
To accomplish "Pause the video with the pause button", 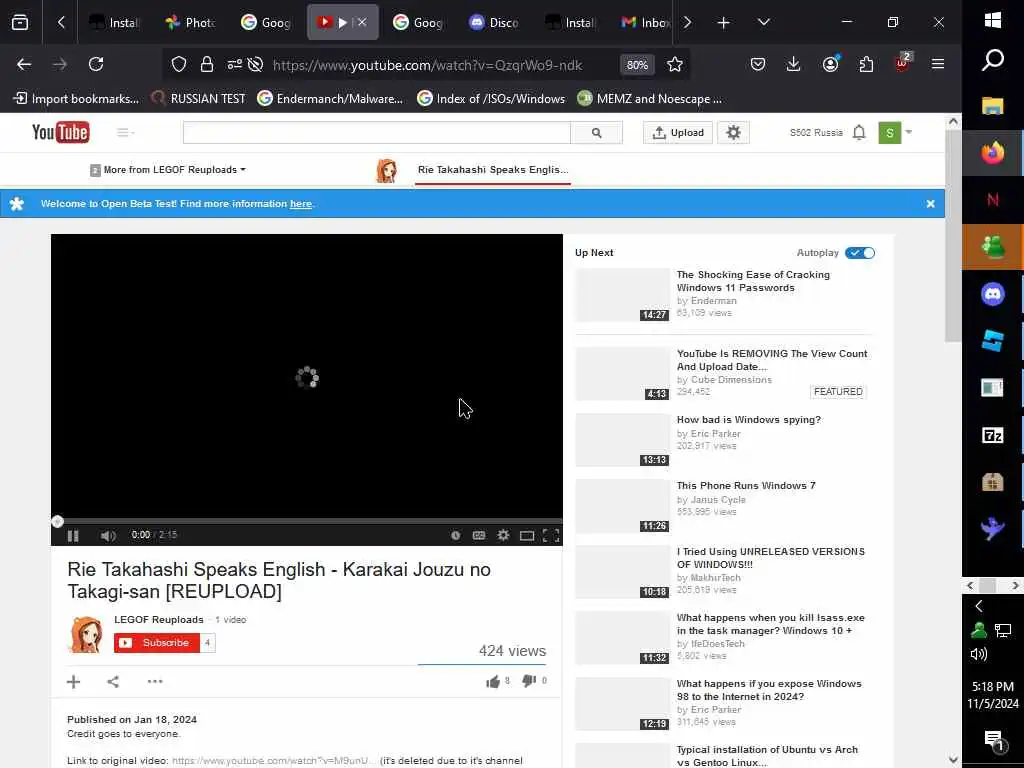I will (x=73, y=536).
